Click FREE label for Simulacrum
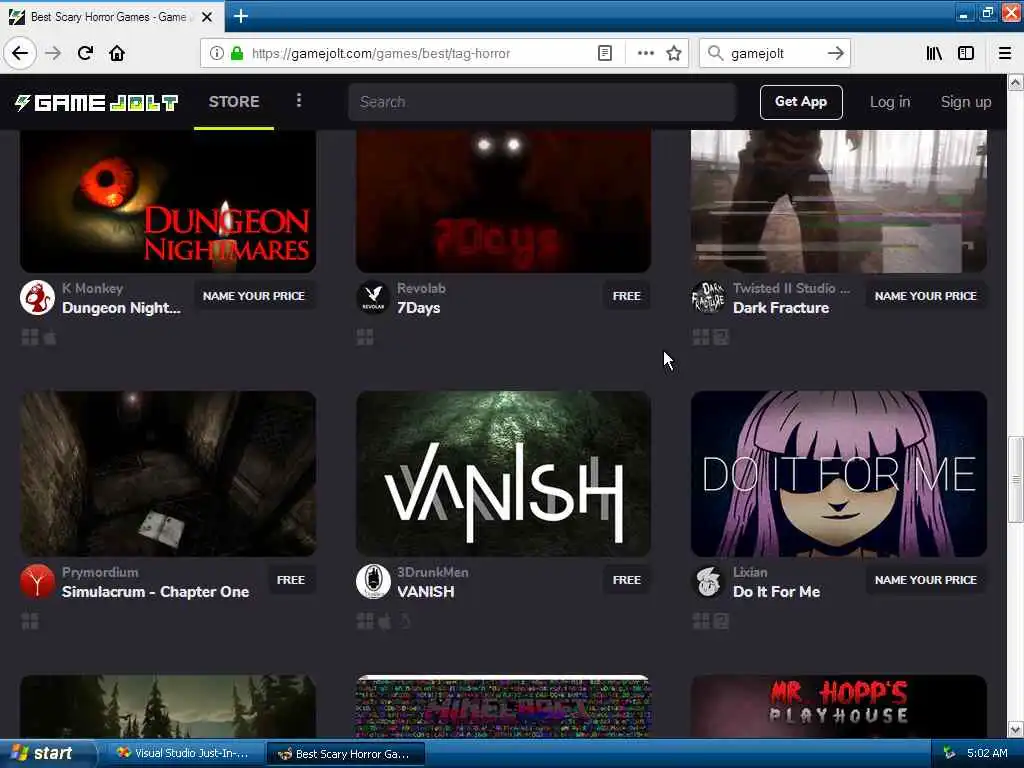 (291, 580)
